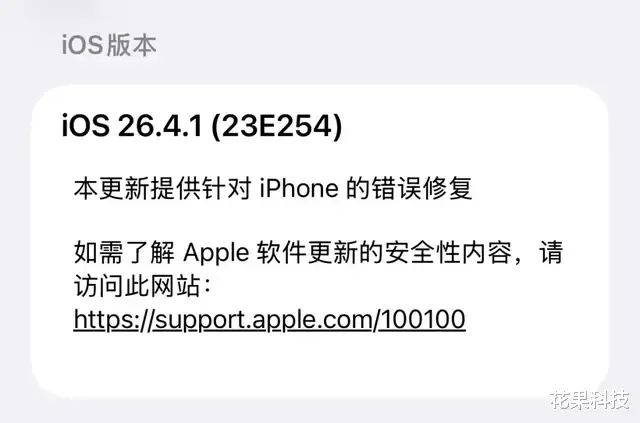The height and width of the screenshot is (423, 640).
Task: Click the 请 character at line end
Action: [x=551, y=253]
